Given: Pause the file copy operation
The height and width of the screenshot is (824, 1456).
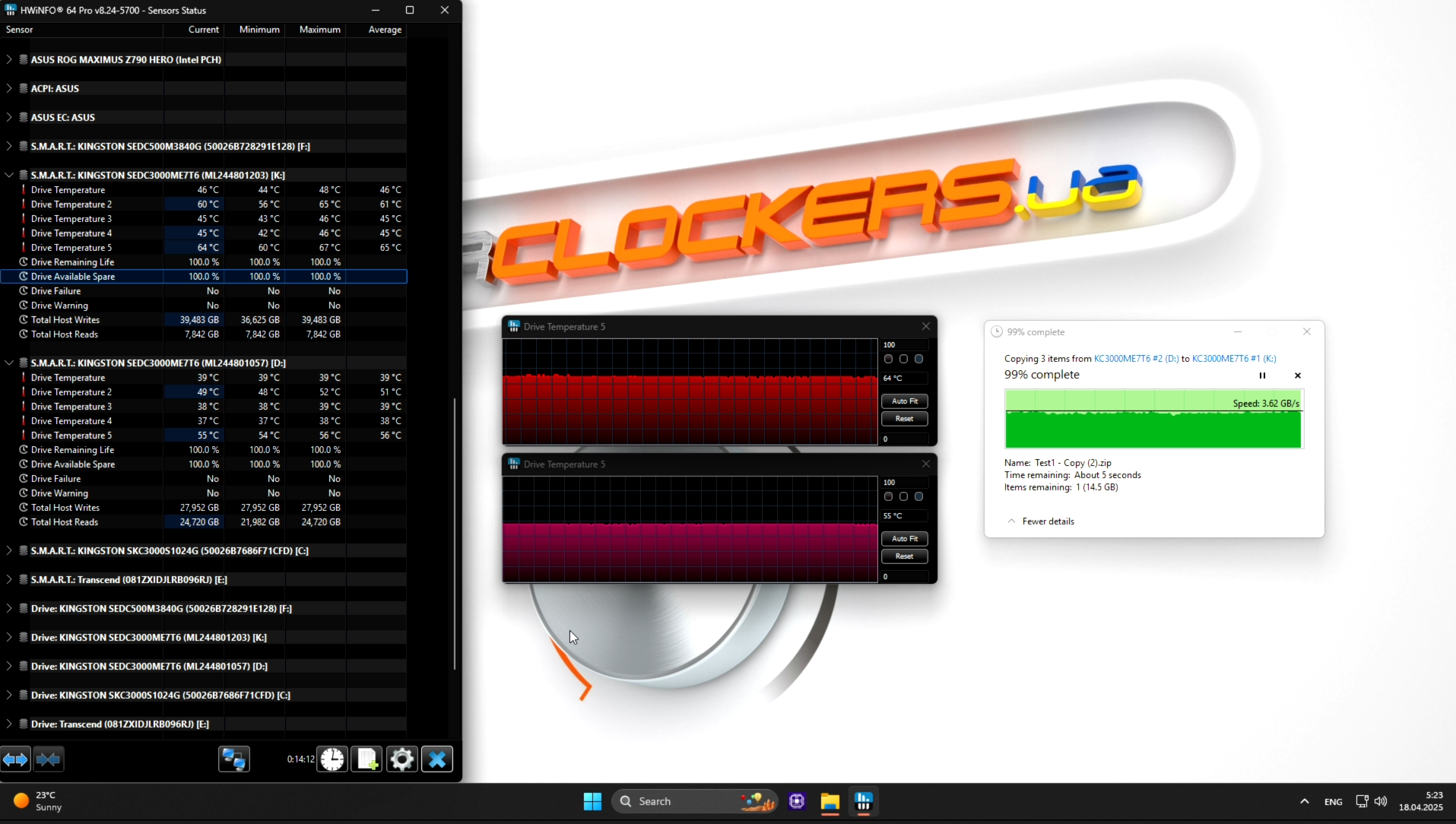Looking at the screenshot, I should [x=1262, y=376].
